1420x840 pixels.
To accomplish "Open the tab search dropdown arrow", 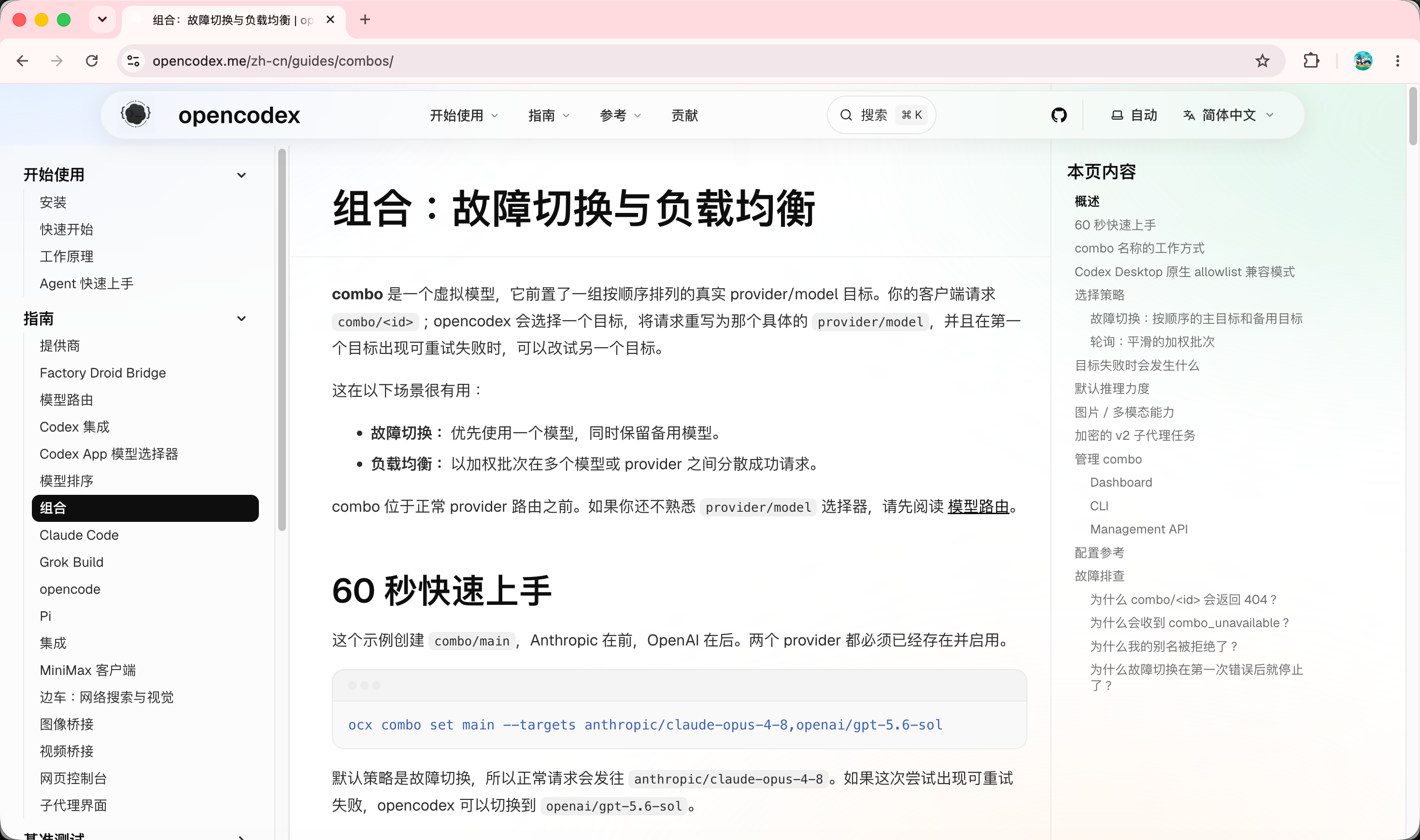I will pyautogui.click(x=102, y=20).
